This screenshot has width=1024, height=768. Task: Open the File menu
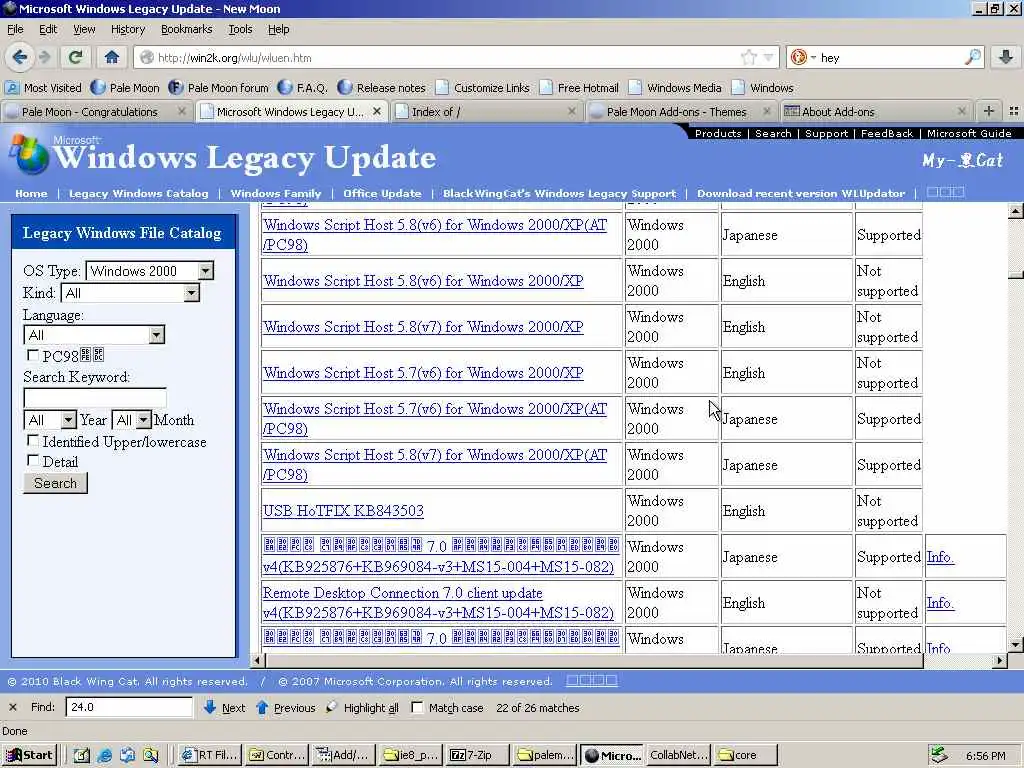pyautogui.click(x=15, y=29)
